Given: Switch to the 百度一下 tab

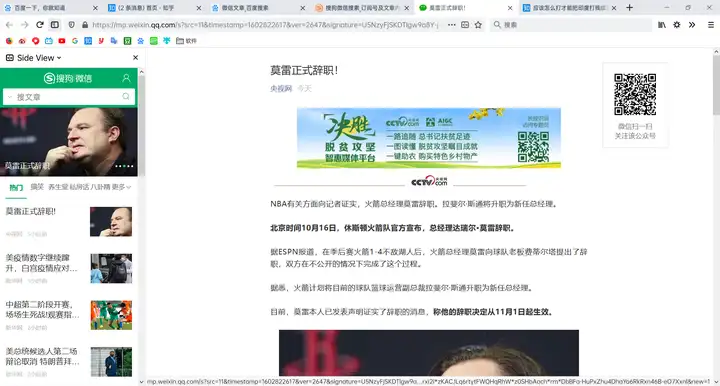Looking at the screenshot, I should point(48,8).
